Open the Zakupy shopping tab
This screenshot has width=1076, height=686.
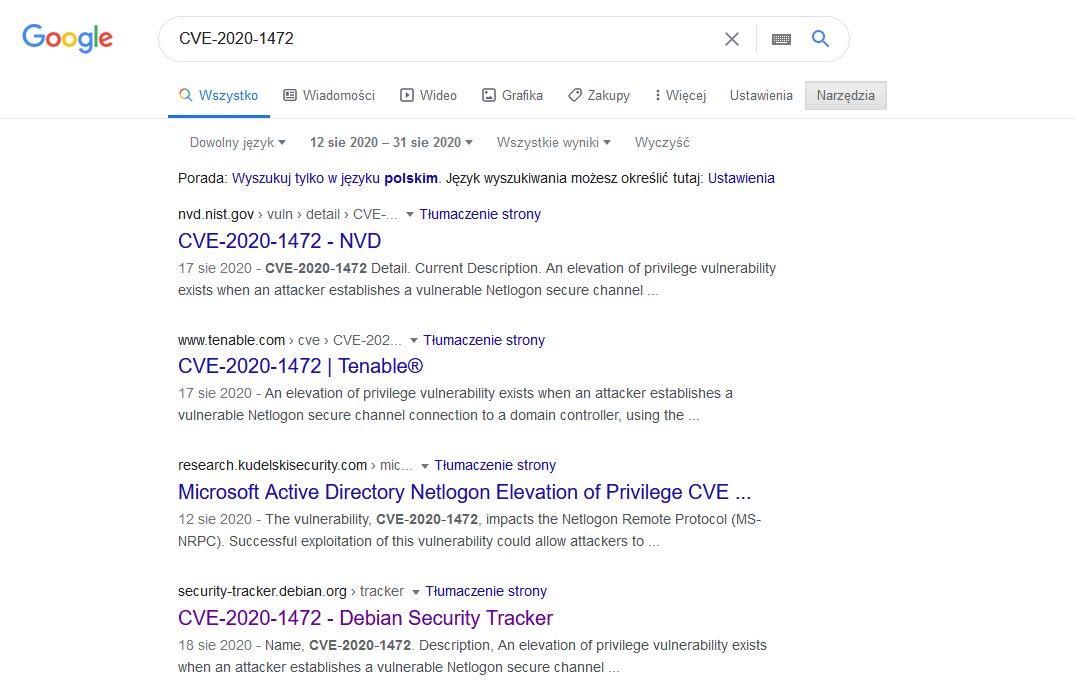click(598, 95)
